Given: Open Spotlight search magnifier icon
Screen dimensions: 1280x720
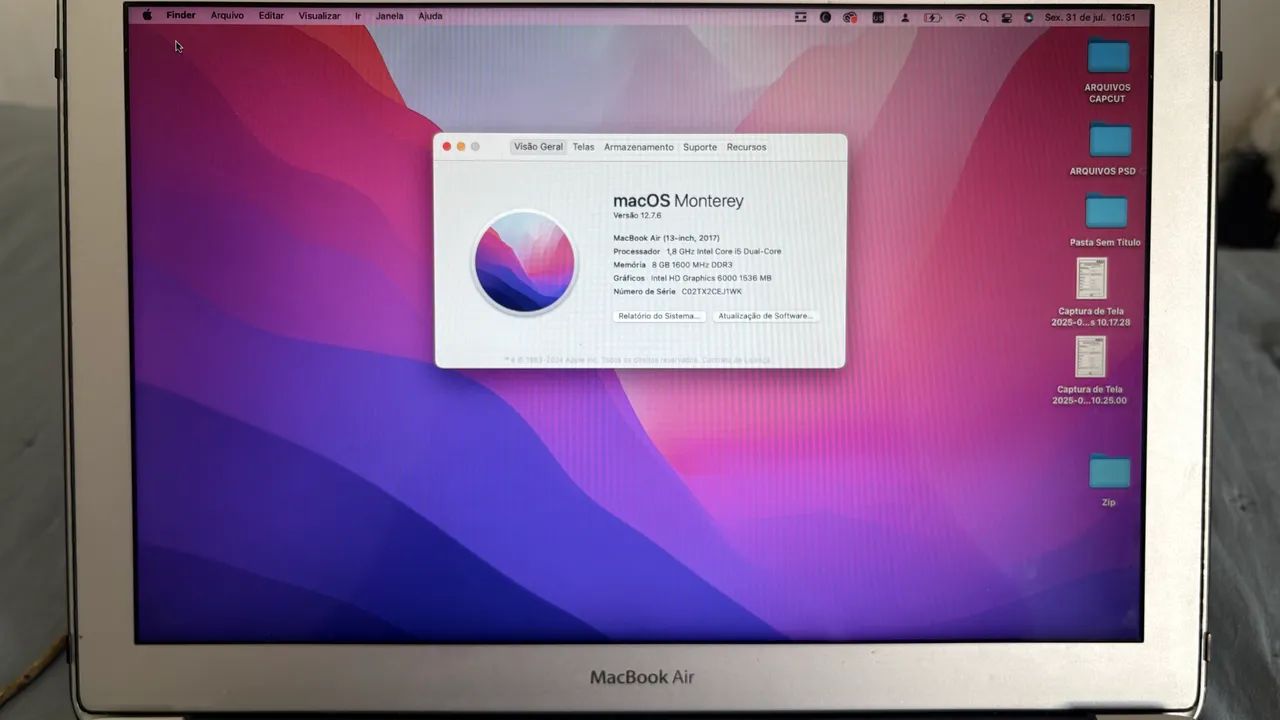Looking at the screenshot, I should point(984,17).
